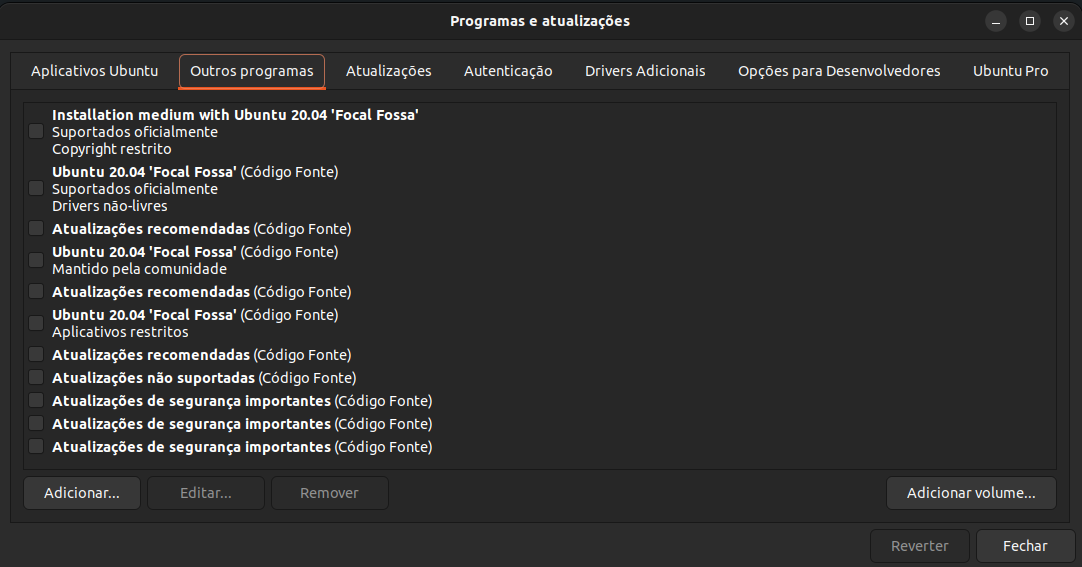Open the Atualizações tab
The image size is (1082, 567).
point(388,71)
